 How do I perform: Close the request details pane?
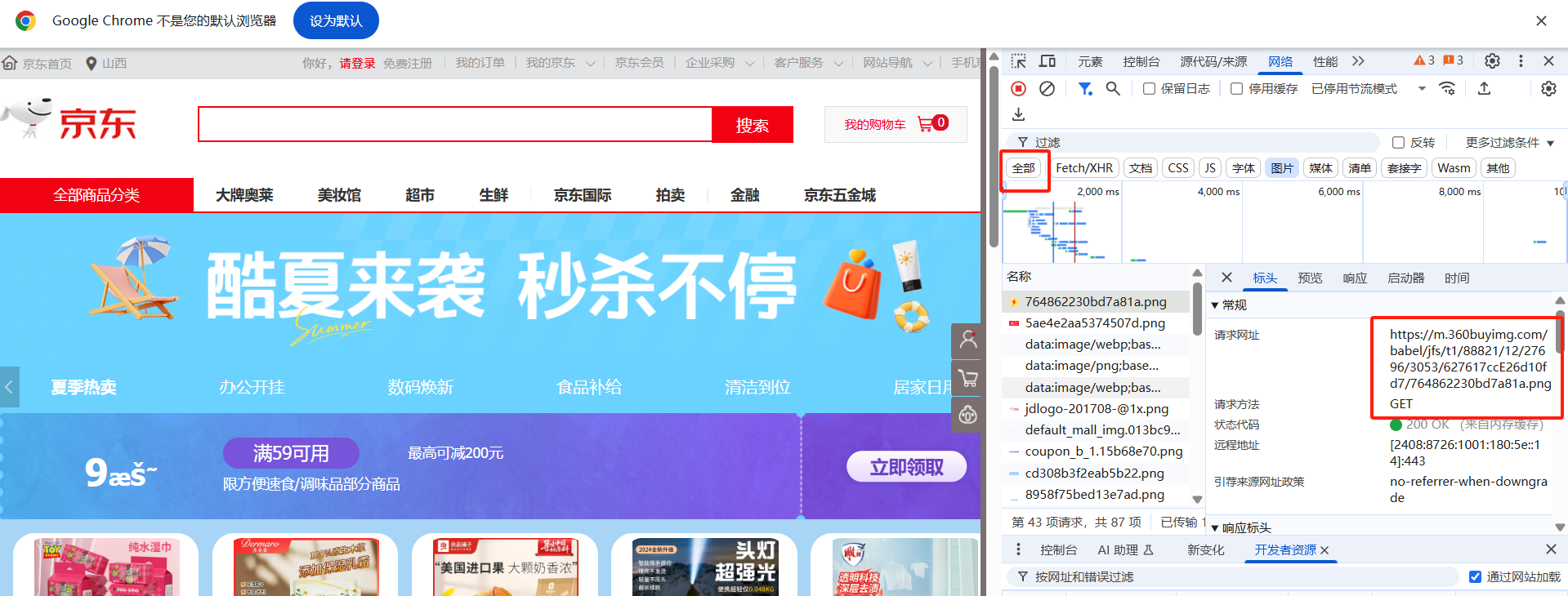[x=1226, y=278]
